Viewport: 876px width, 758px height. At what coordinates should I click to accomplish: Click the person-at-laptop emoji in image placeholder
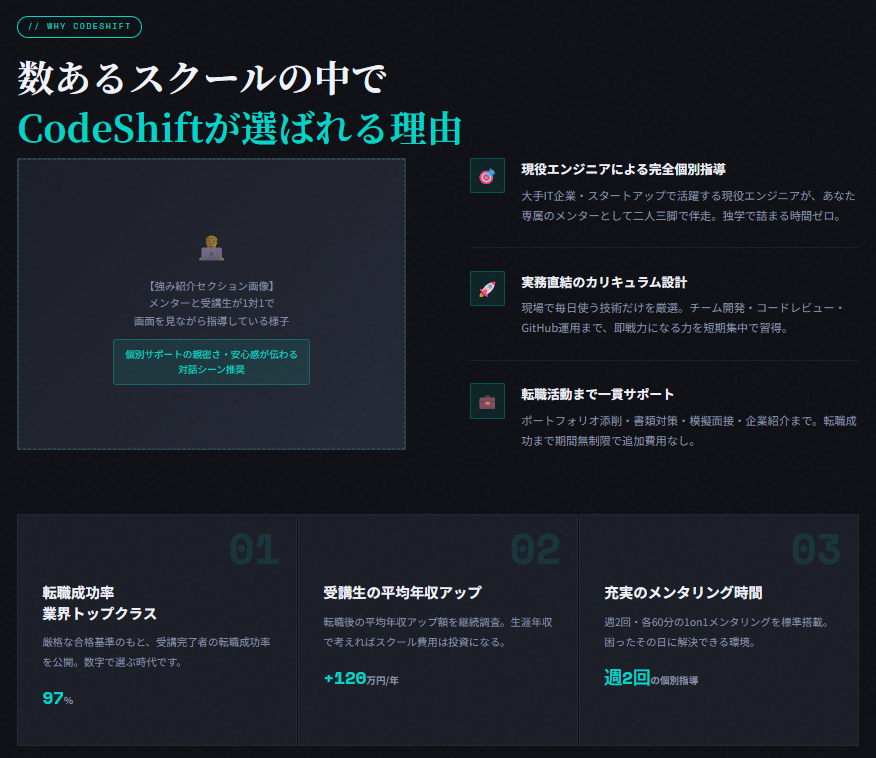[211, 248]
